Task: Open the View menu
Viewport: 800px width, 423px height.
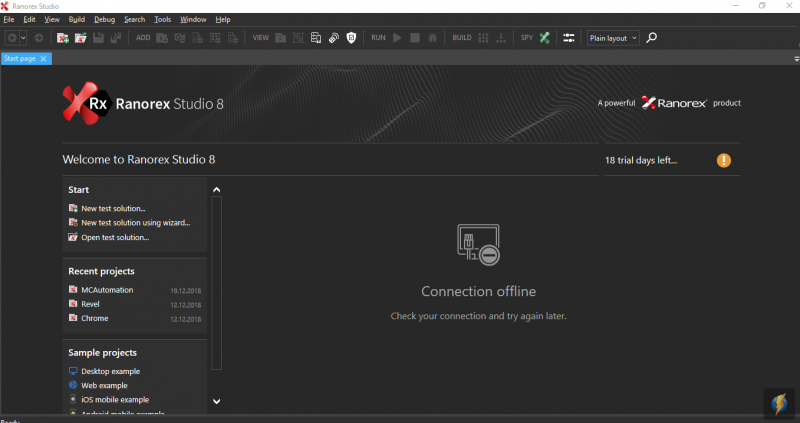Action: [52, 19]
